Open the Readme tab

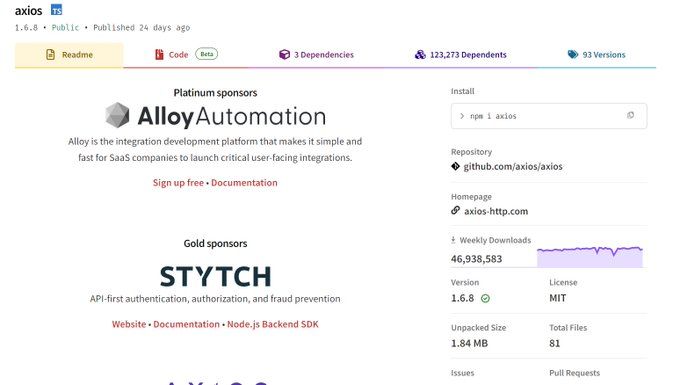pos(69,55)
